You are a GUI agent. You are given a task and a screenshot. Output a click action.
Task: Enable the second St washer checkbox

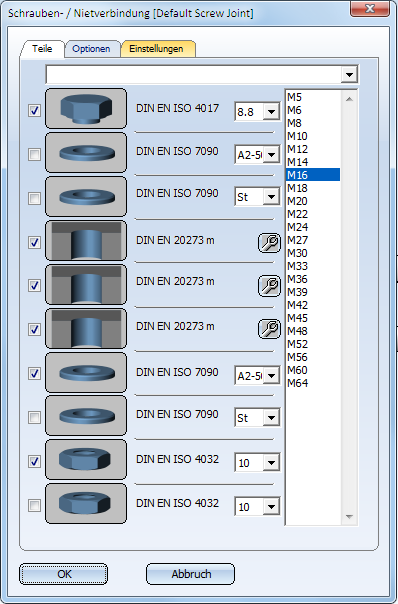[x=34, y=417]
